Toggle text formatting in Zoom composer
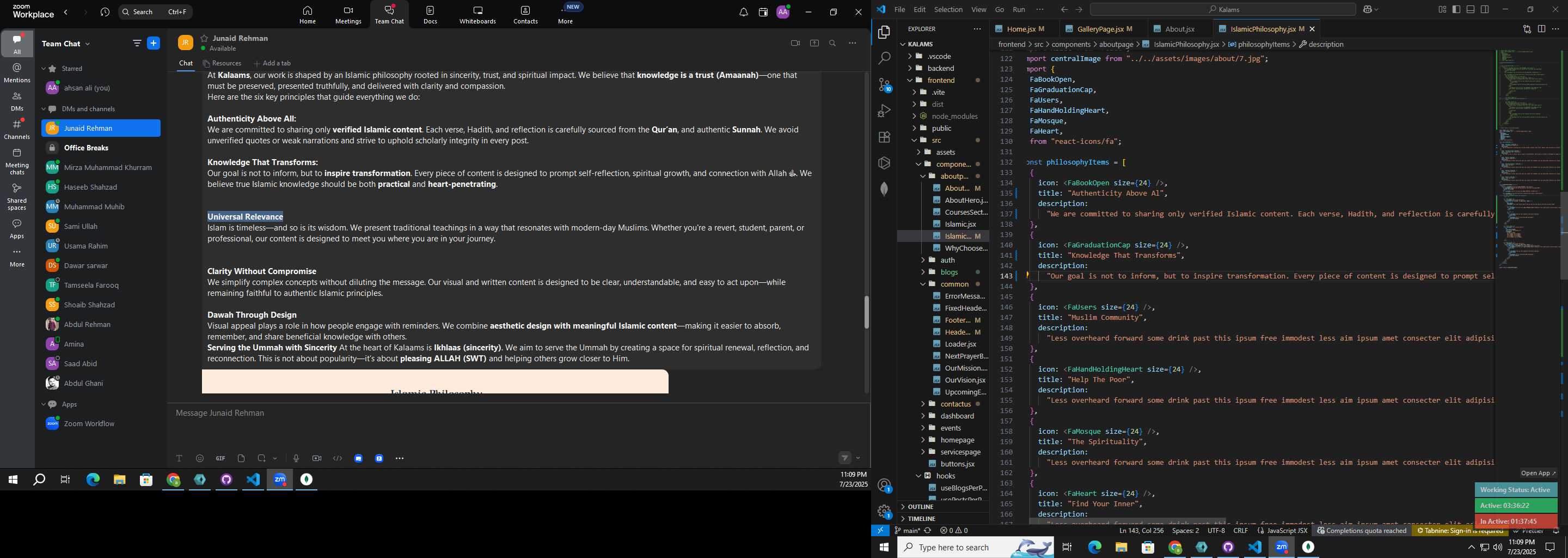Viewport: 1568px width, 558px height. pos(179,458)
